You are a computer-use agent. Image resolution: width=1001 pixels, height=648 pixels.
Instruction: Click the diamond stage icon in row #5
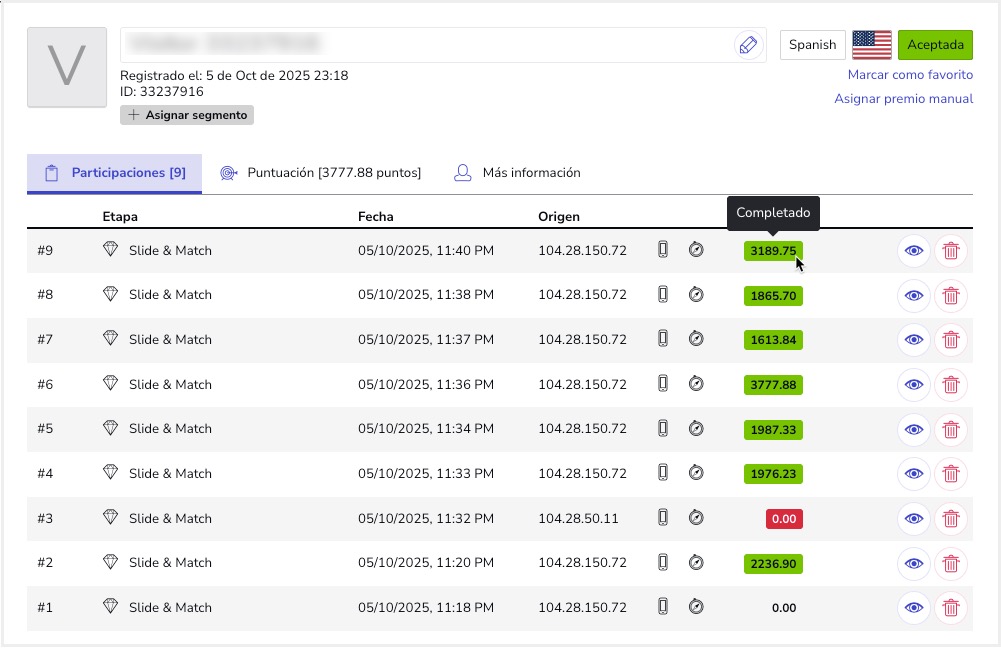tap(111, 428)
